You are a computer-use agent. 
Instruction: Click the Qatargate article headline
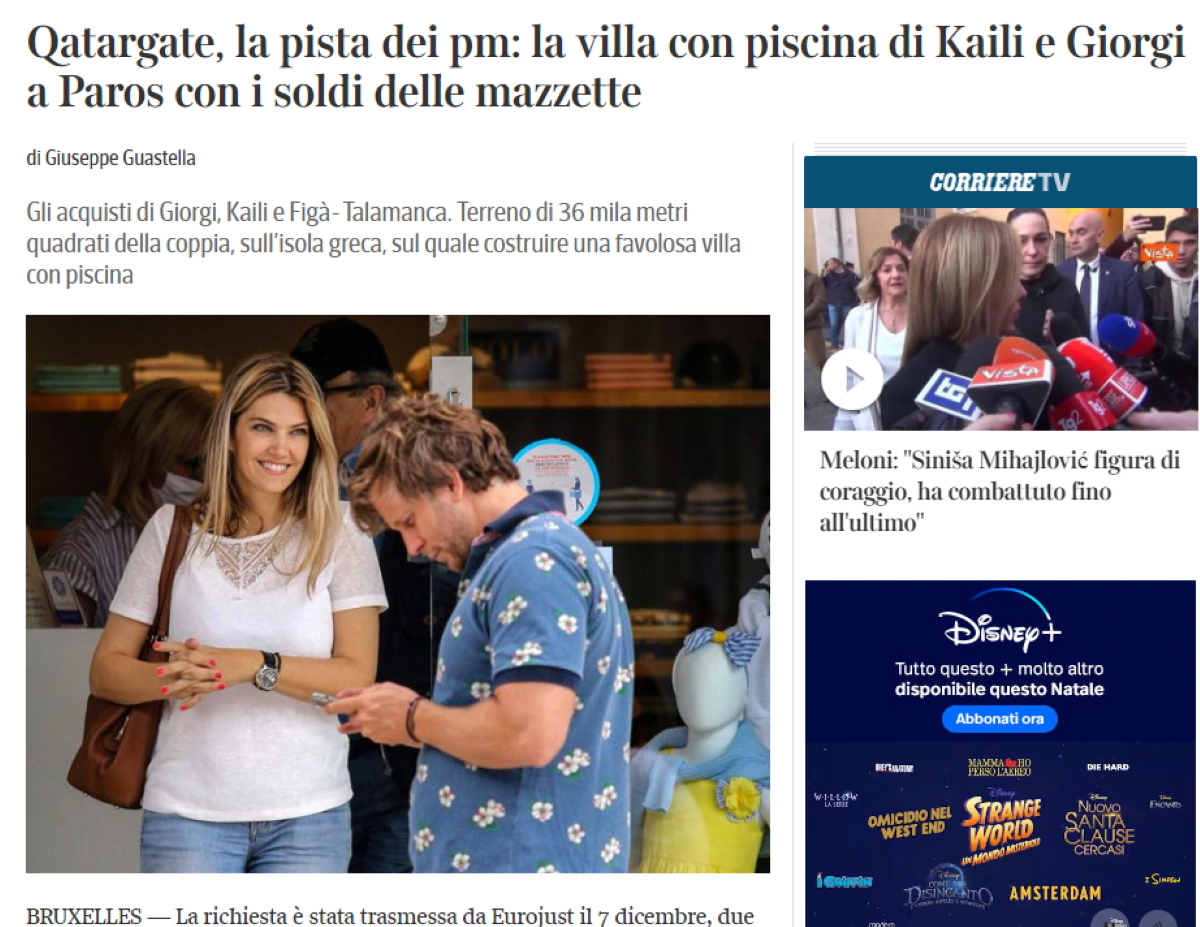tap(605, 67)
